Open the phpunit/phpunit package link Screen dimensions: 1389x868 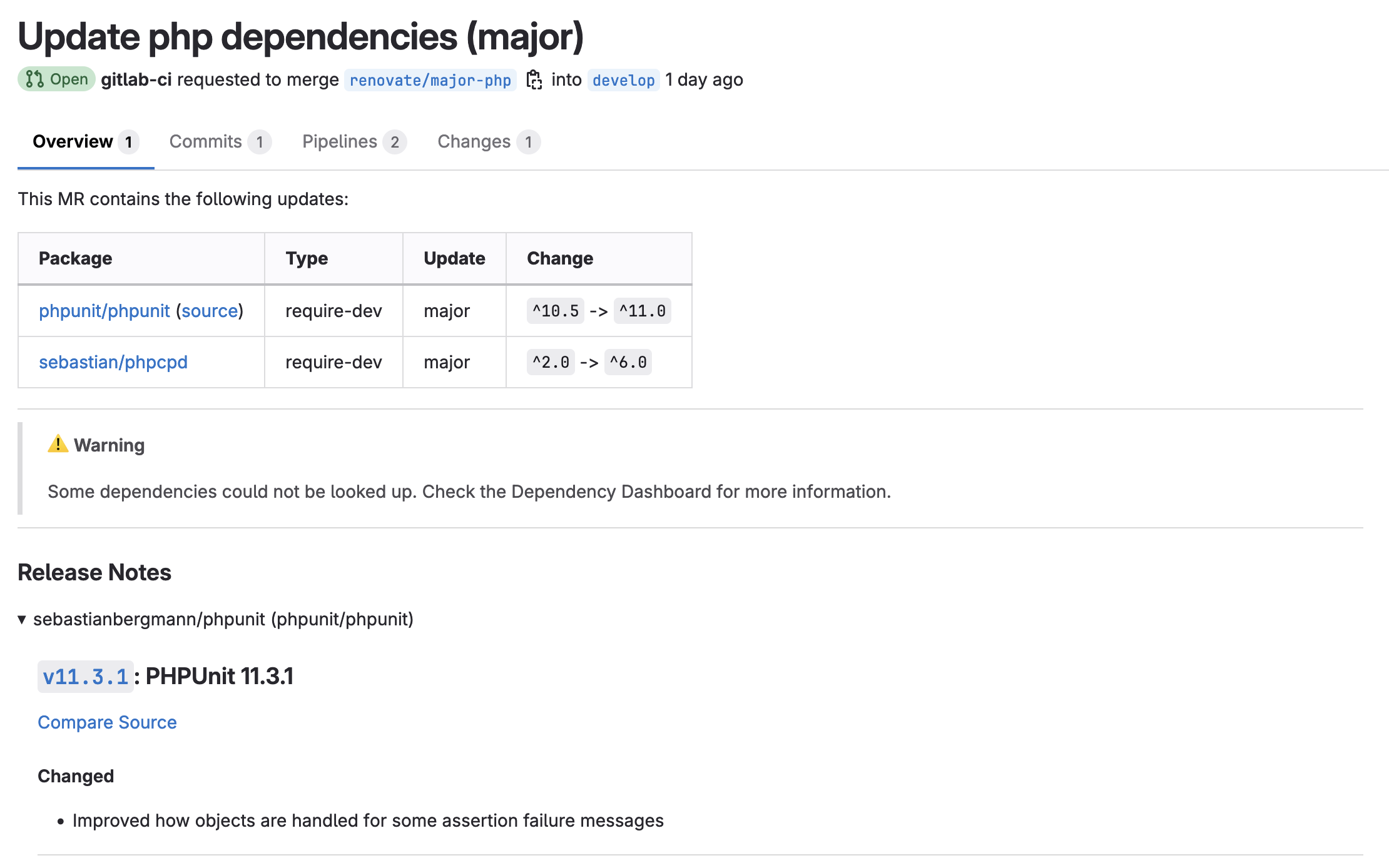[104, 311]
